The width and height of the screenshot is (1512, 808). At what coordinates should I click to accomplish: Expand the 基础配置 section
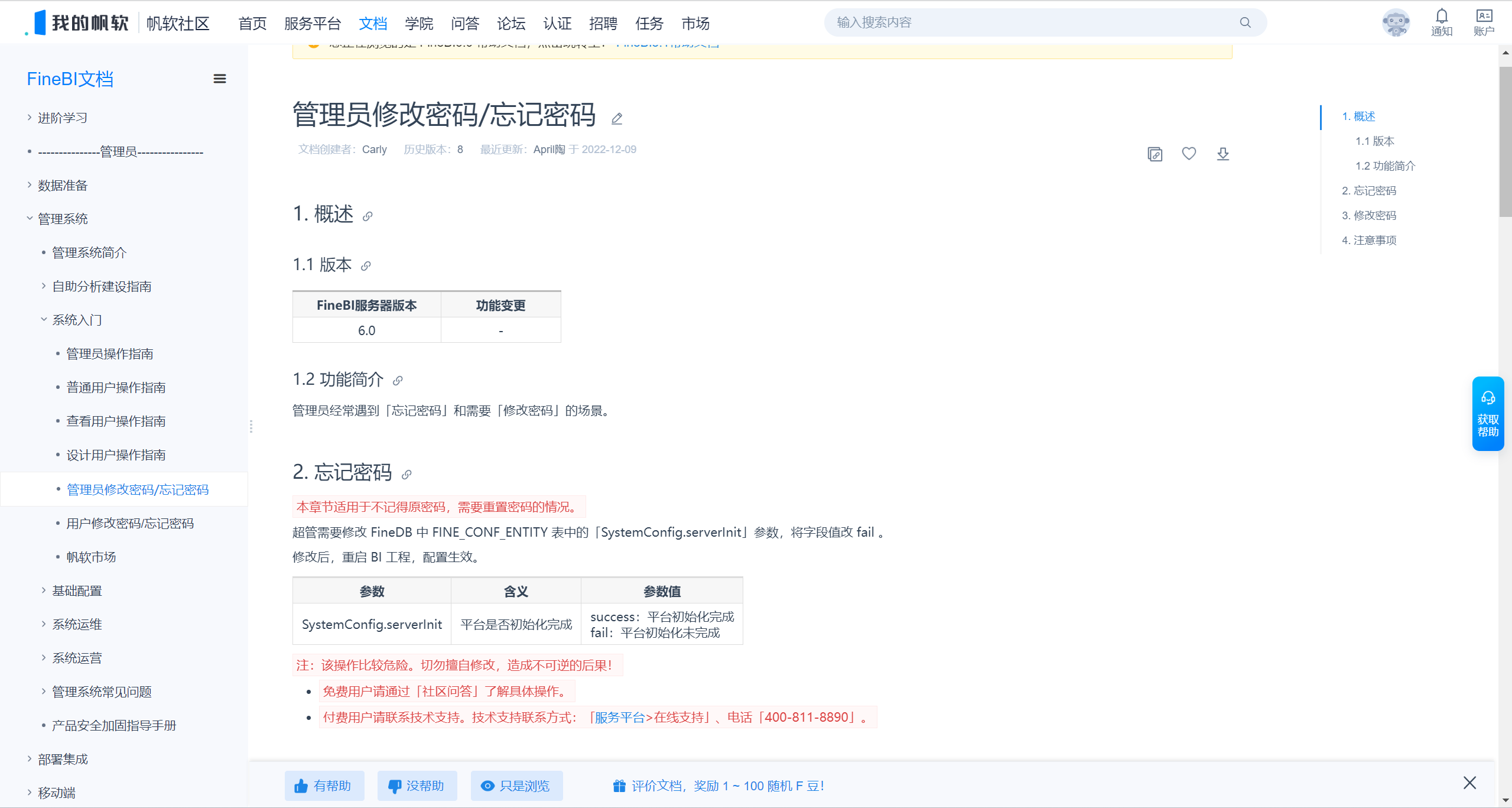[x=44, y=590]
